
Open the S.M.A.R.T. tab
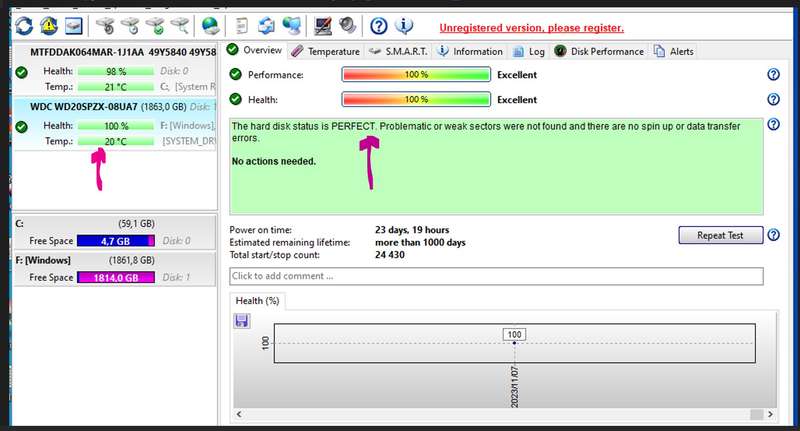point(398,51)
